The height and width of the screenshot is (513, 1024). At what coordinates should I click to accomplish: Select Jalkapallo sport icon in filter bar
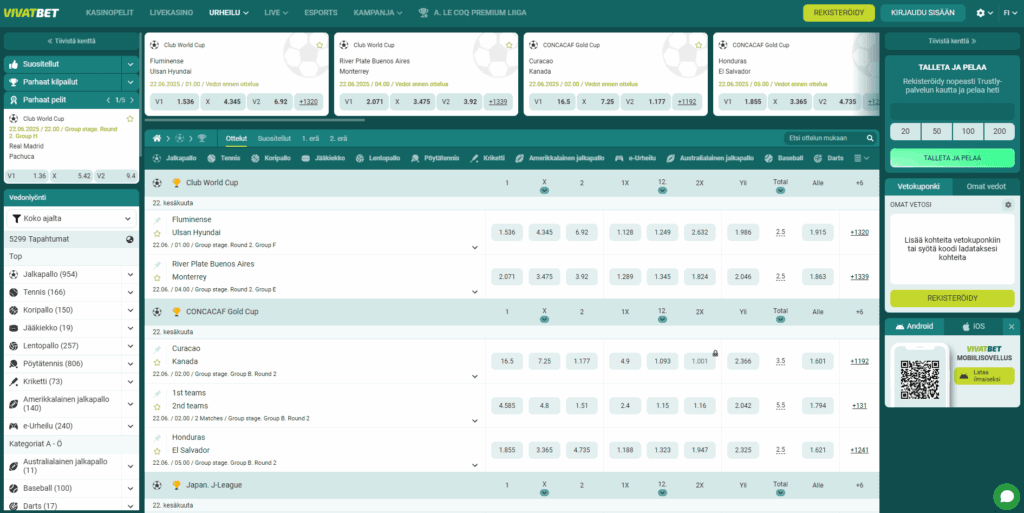click(157, 159)
